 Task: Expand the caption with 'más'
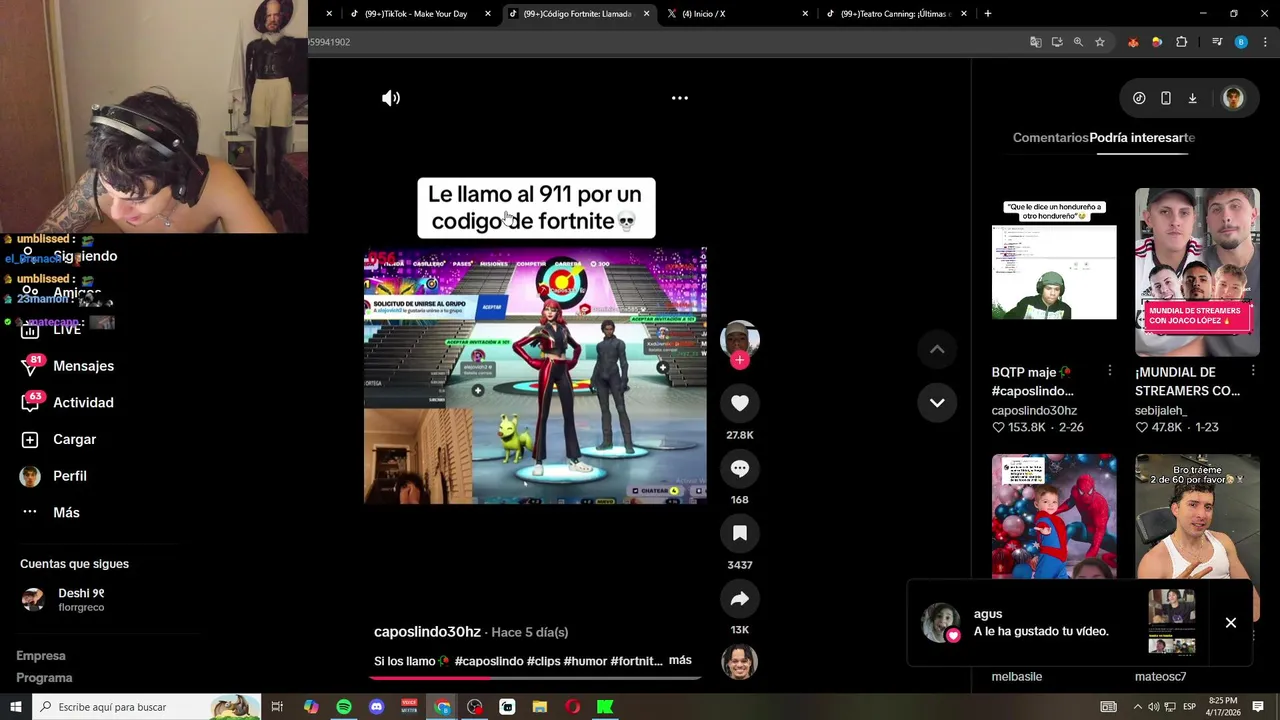680,660
